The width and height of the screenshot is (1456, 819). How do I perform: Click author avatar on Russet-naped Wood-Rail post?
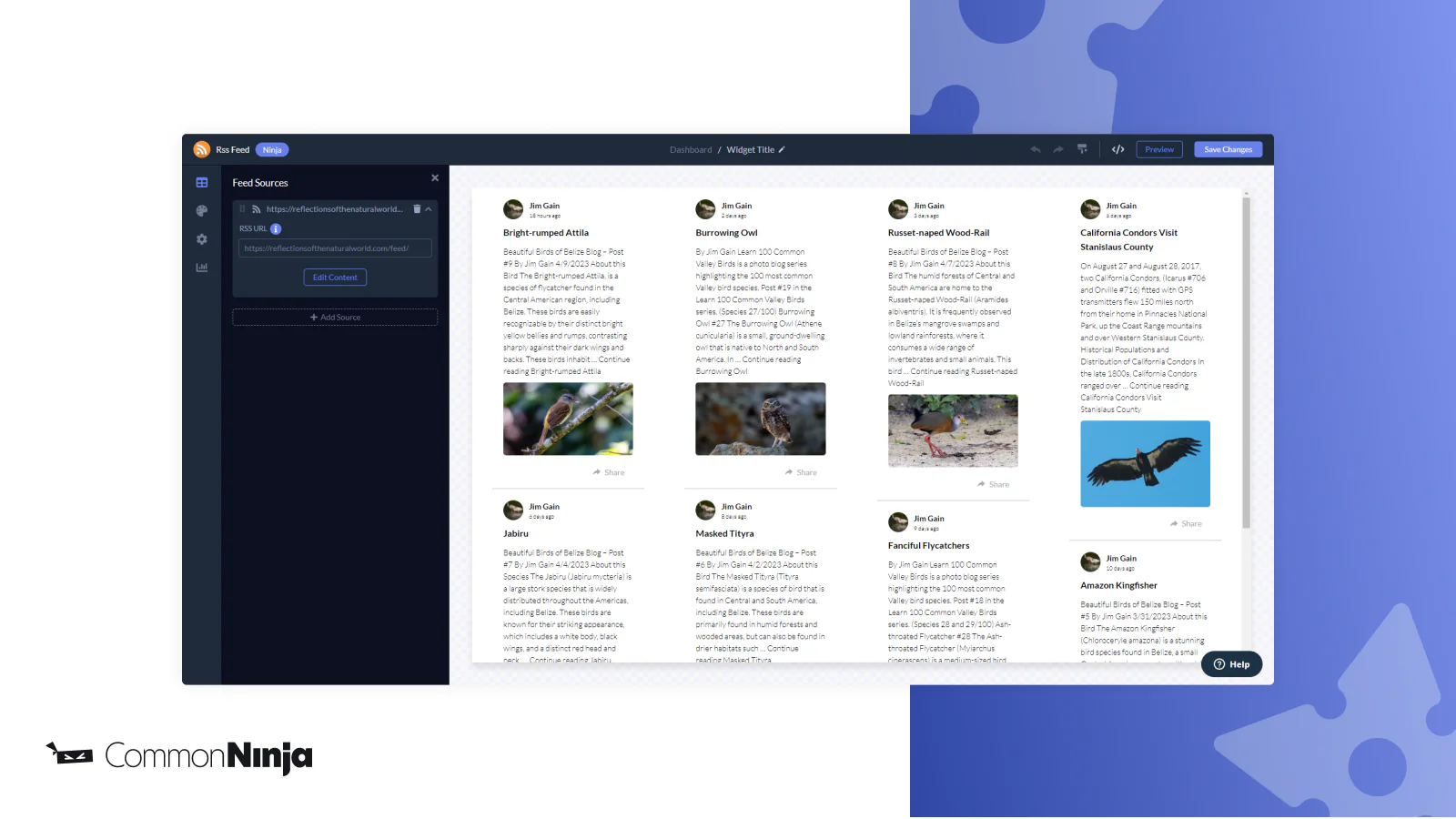[x=898, y=209]
